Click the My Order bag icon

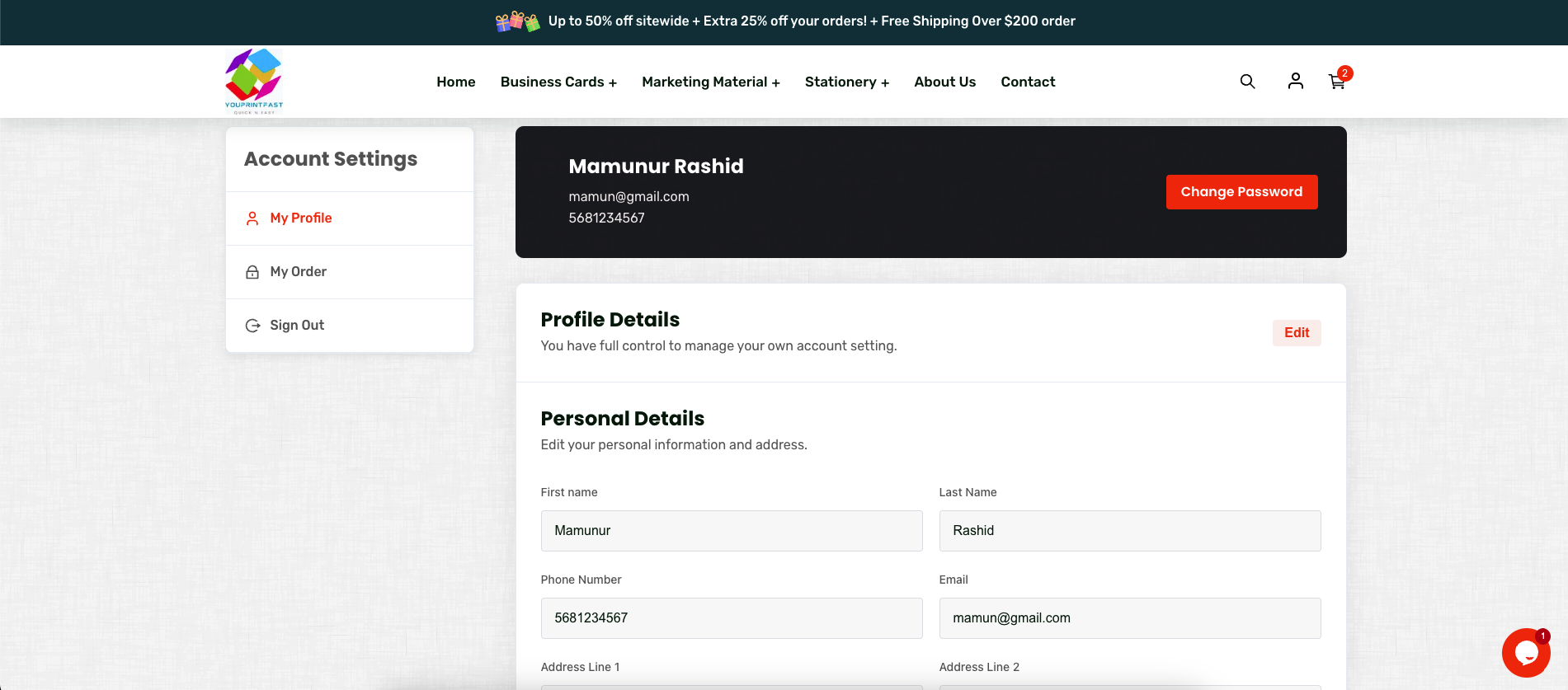point(252,272)
